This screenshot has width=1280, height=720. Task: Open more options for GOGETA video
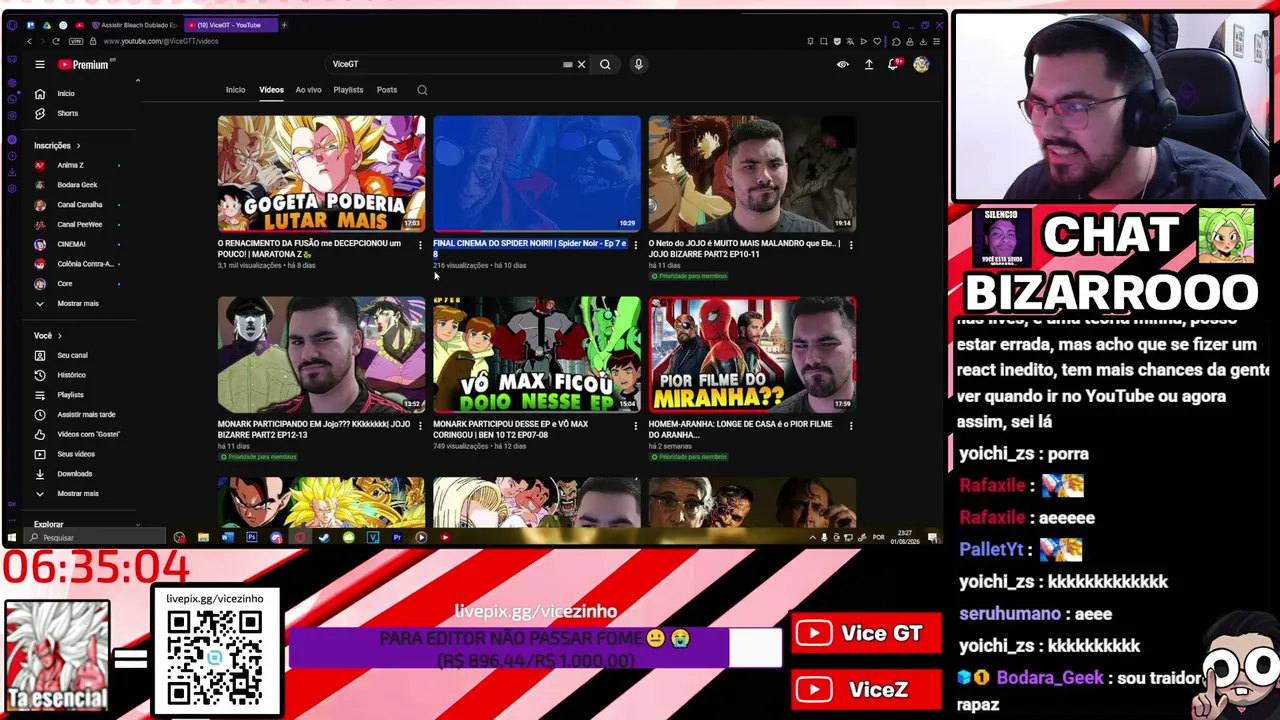tap(420, 244)
